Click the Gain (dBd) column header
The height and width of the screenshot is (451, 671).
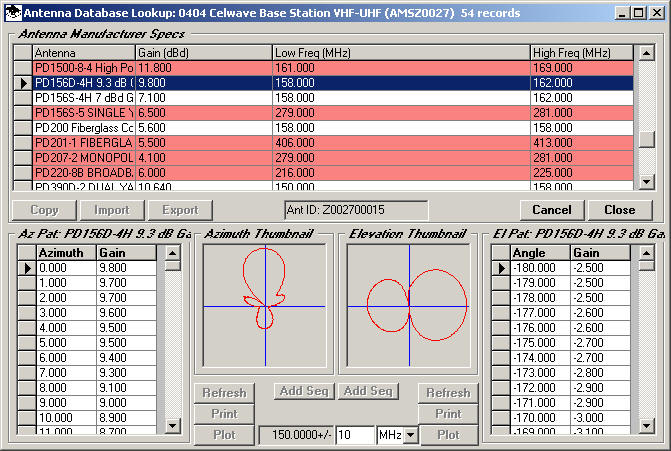click(204, 53)
